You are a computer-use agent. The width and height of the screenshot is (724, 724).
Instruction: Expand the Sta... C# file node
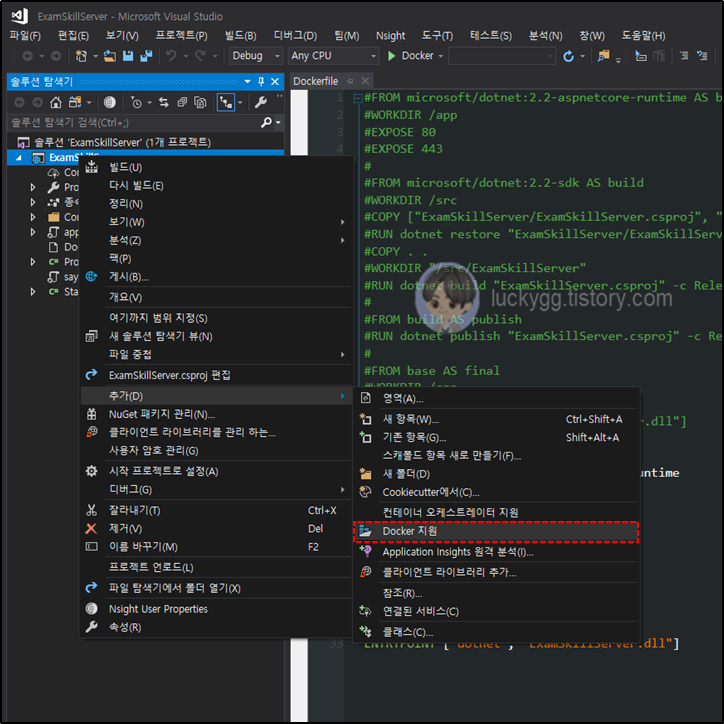click(33, 292)
